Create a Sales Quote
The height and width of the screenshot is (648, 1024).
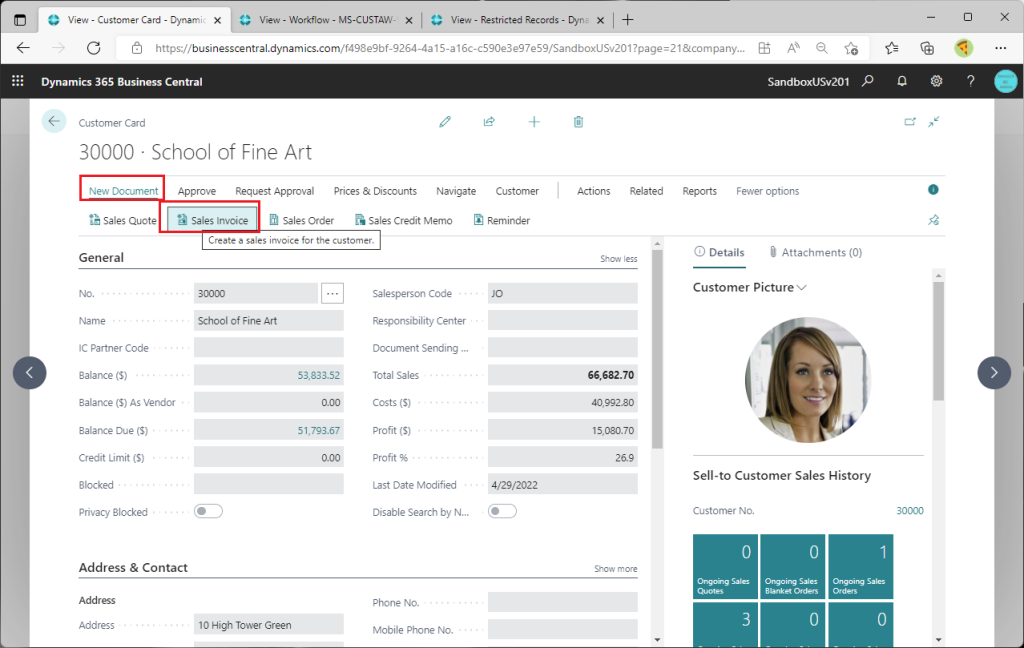[x=123, y=220]
